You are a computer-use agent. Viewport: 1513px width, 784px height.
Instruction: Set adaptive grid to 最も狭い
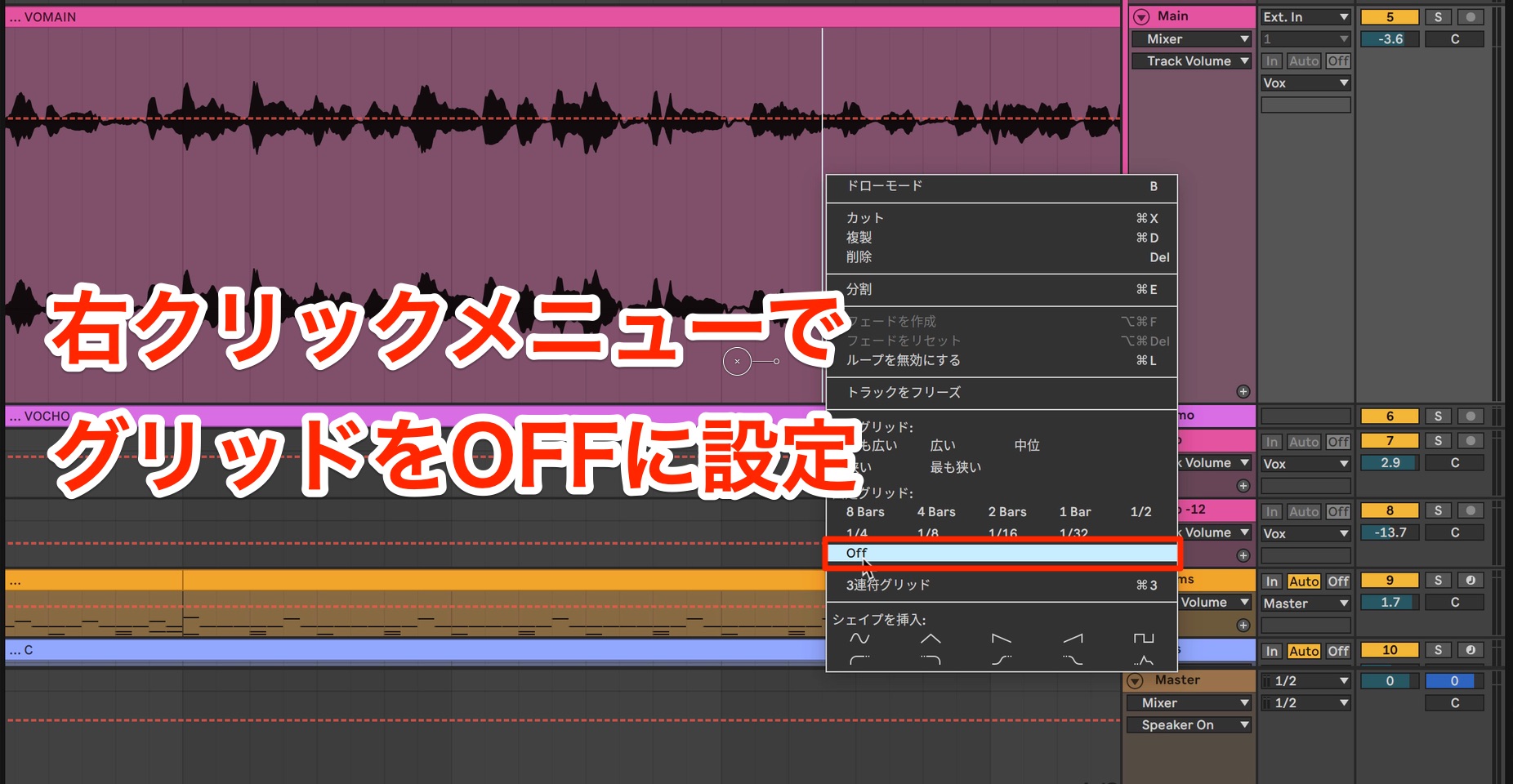[x=956, y=468]
